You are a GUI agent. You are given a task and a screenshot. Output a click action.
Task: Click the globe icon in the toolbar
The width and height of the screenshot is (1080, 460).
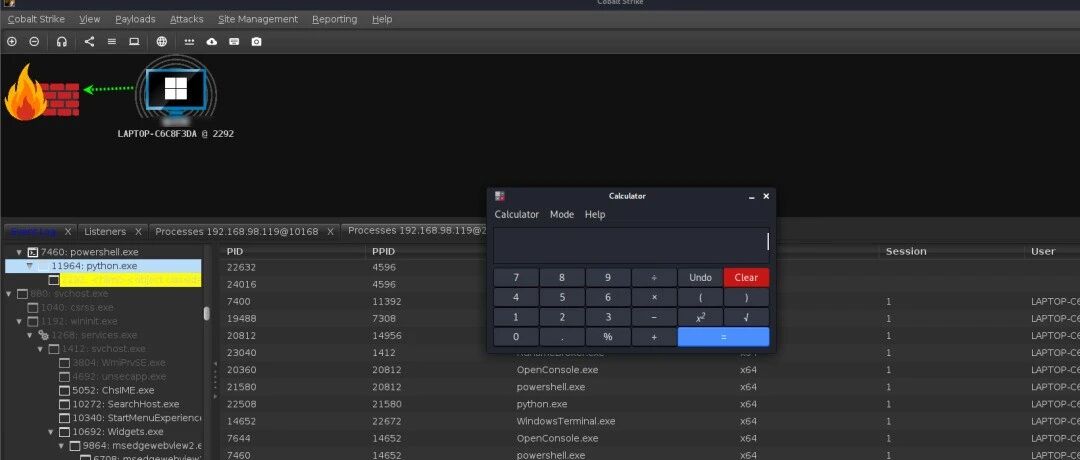pos(162,41)
